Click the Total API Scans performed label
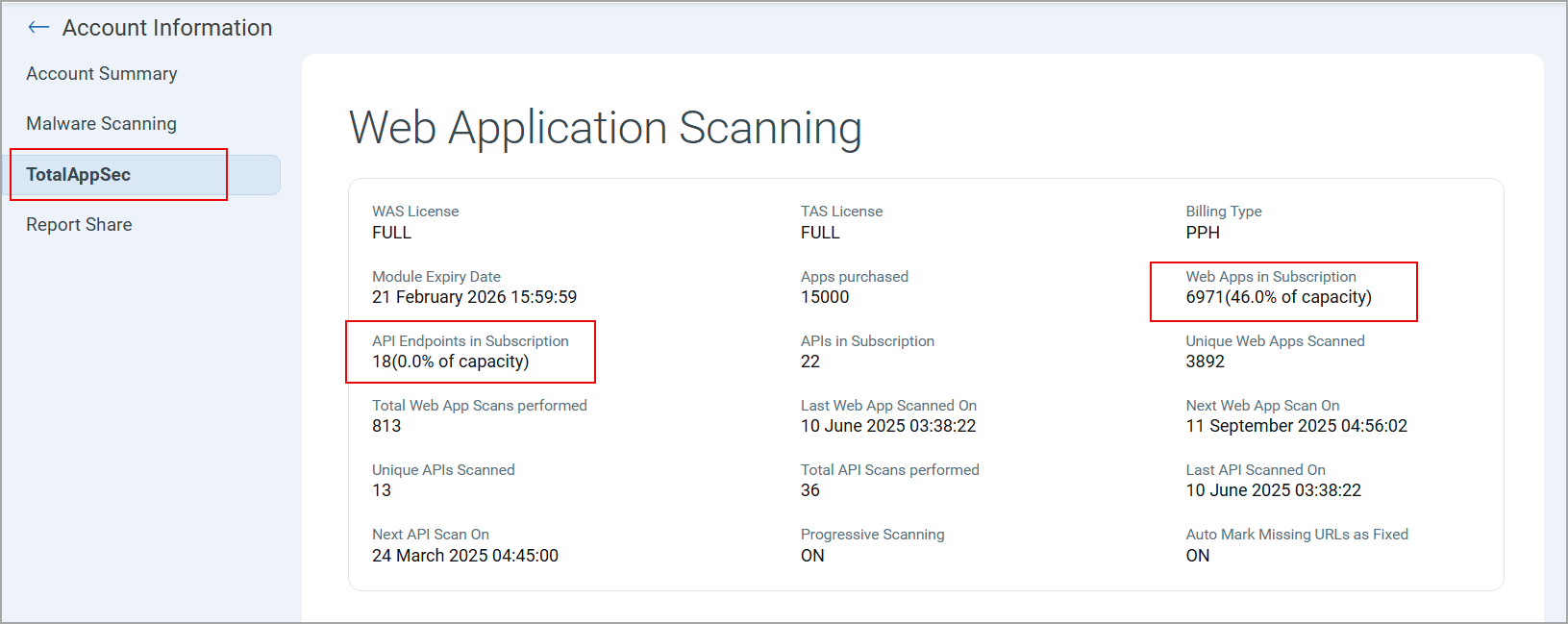Viewport: 1568px width, 624px height. coord(890,470)
